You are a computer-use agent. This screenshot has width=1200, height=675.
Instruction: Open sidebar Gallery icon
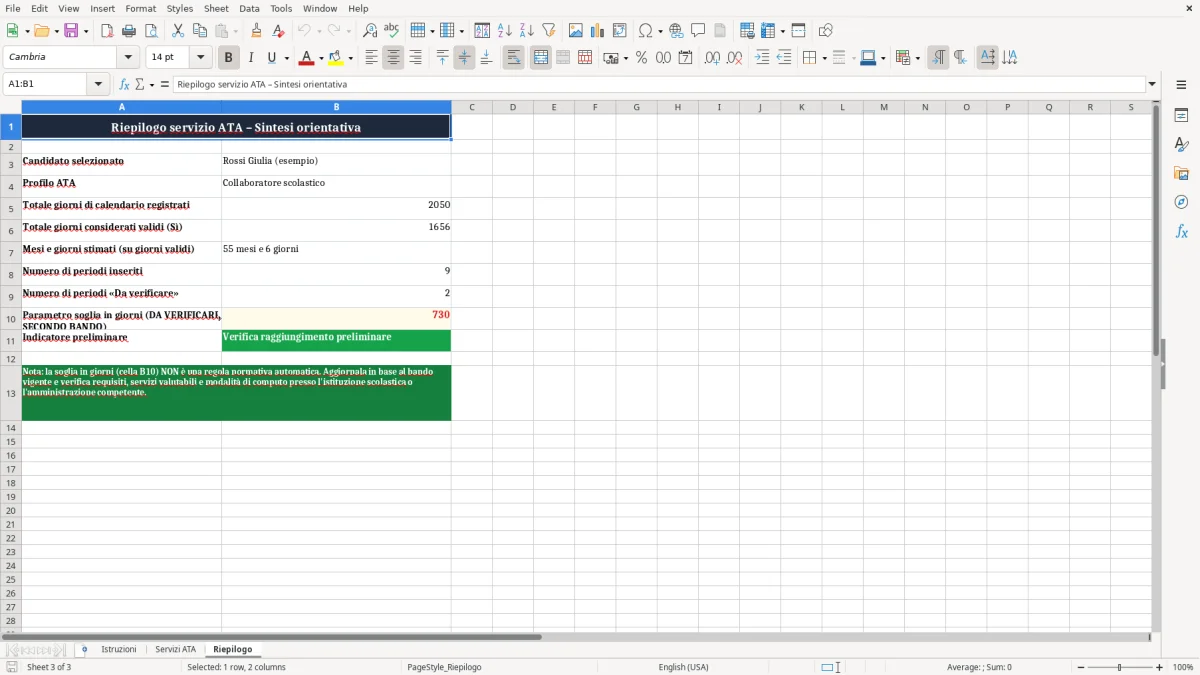point(1181,173)
